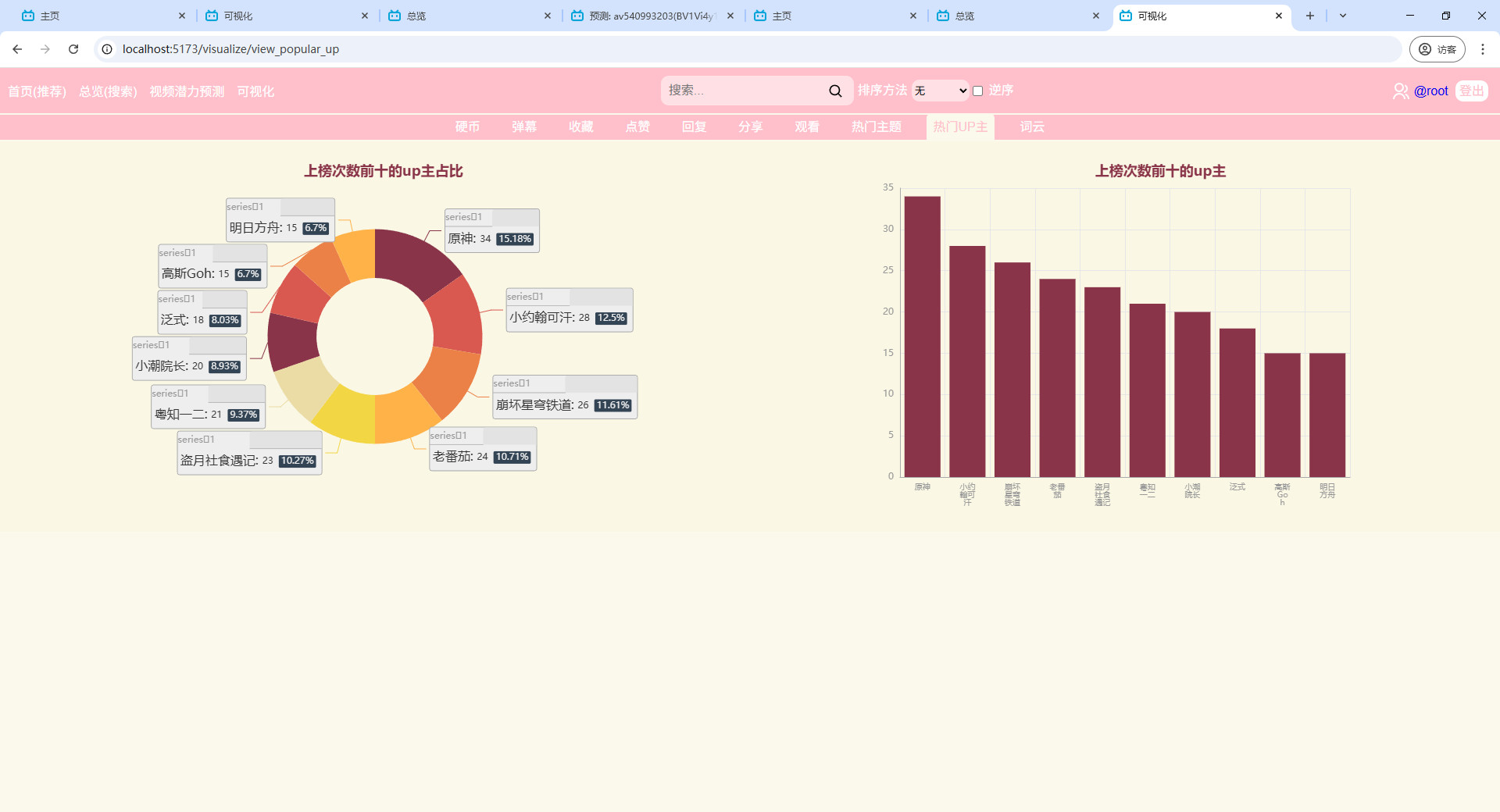
Task: Close the first 主页 browser tab
Action: click(x=182, y=16)
